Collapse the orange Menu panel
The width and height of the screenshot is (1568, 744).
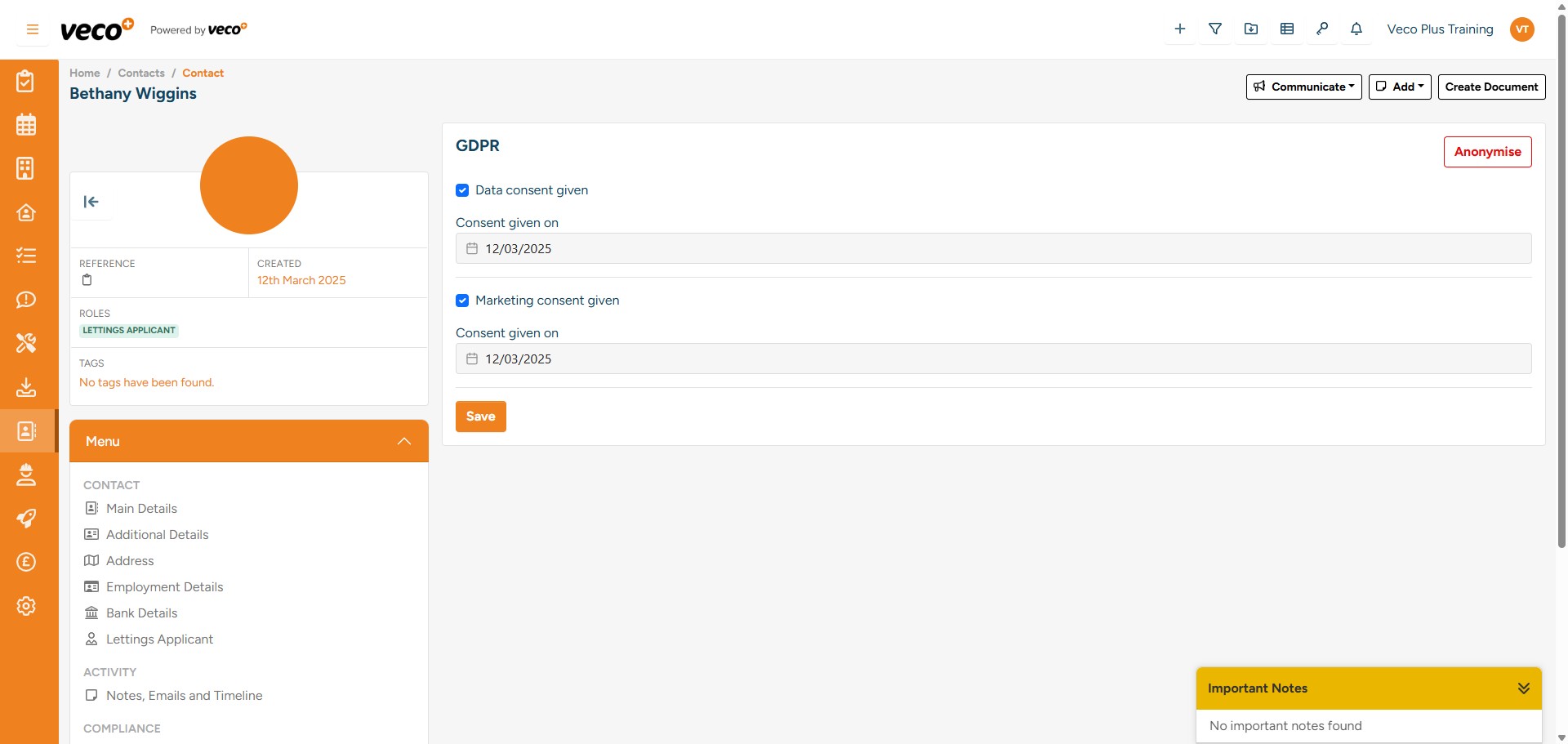tap(403, 441)
